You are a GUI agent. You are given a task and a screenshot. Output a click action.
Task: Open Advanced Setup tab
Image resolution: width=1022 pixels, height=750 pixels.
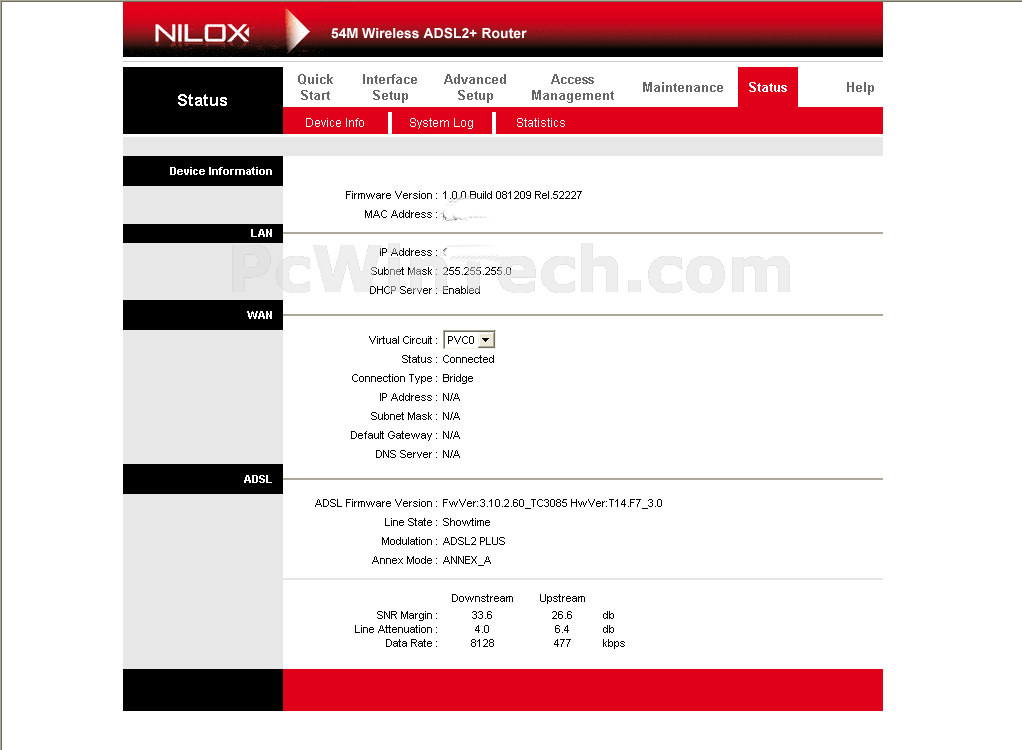click(x=475, y=87)
